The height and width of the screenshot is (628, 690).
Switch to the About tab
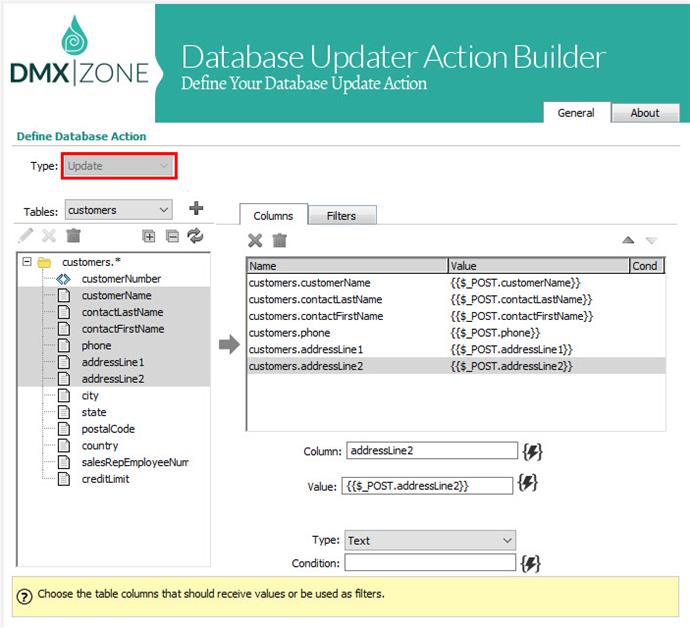(645, 113)
